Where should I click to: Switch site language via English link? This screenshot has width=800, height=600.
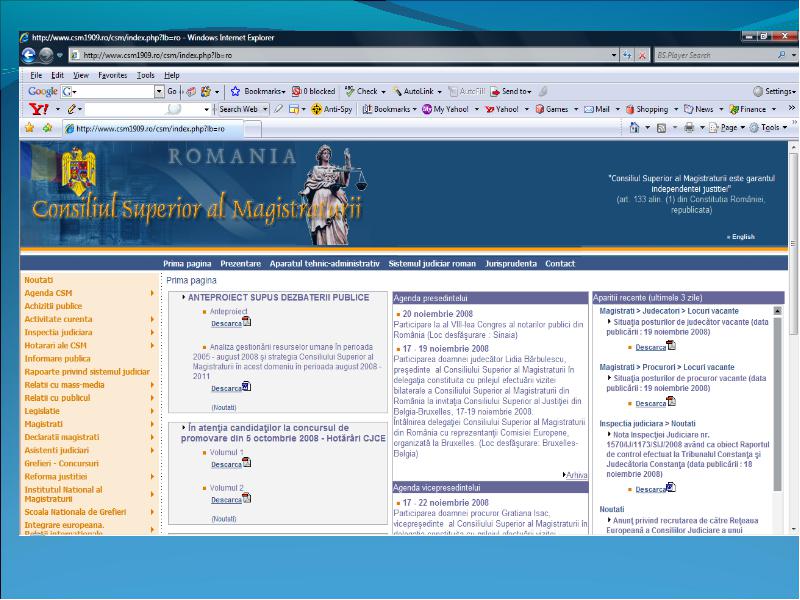pos(743,237)
